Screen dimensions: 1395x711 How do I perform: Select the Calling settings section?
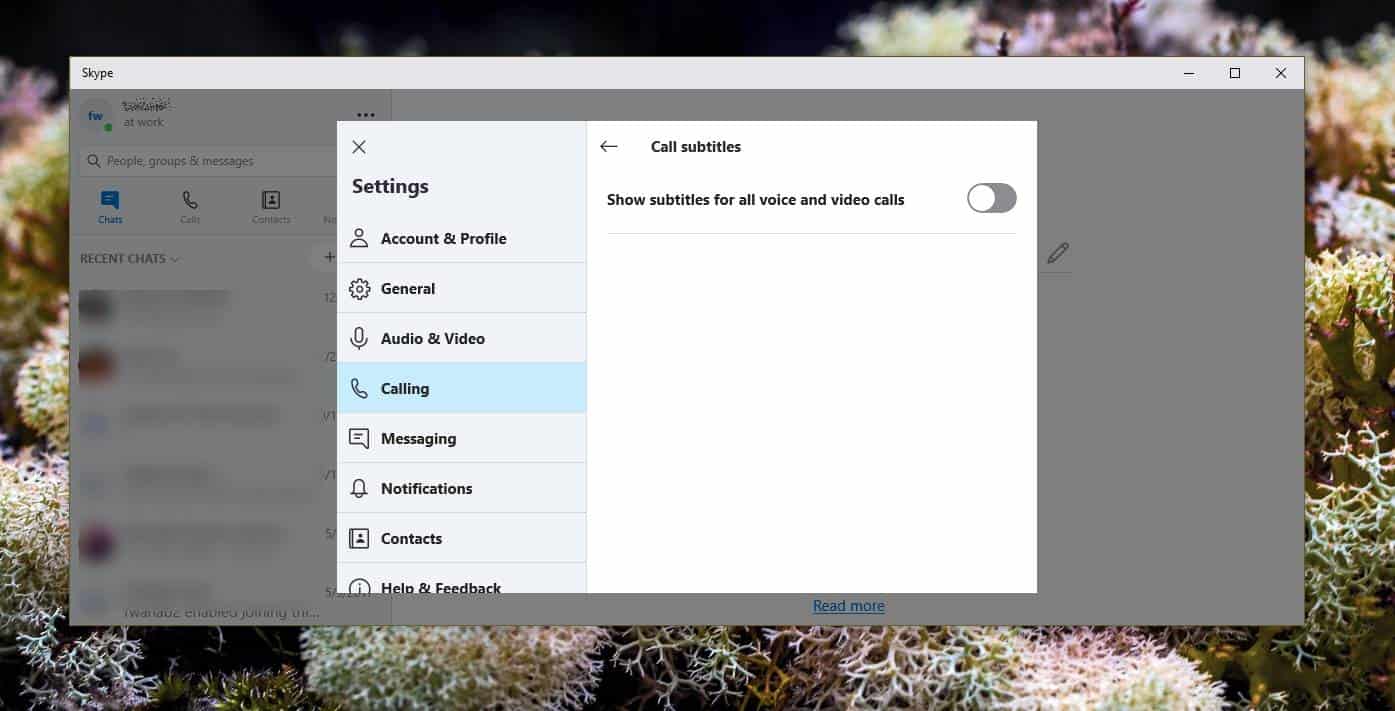pos(461,388)
